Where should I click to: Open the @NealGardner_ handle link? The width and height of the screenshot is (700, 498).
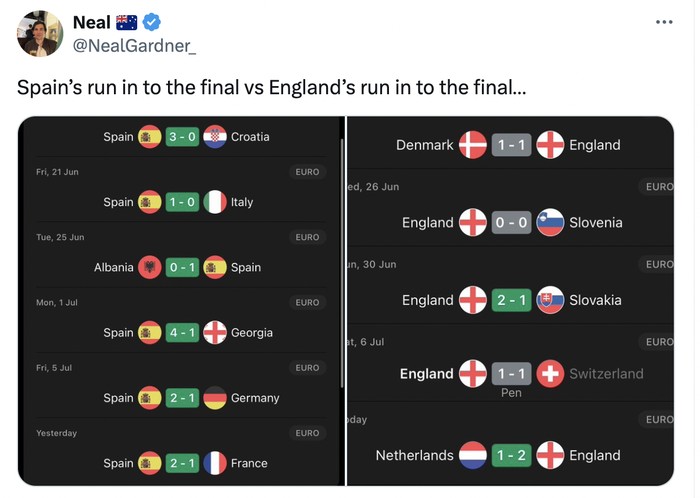[x=135, y=45]
